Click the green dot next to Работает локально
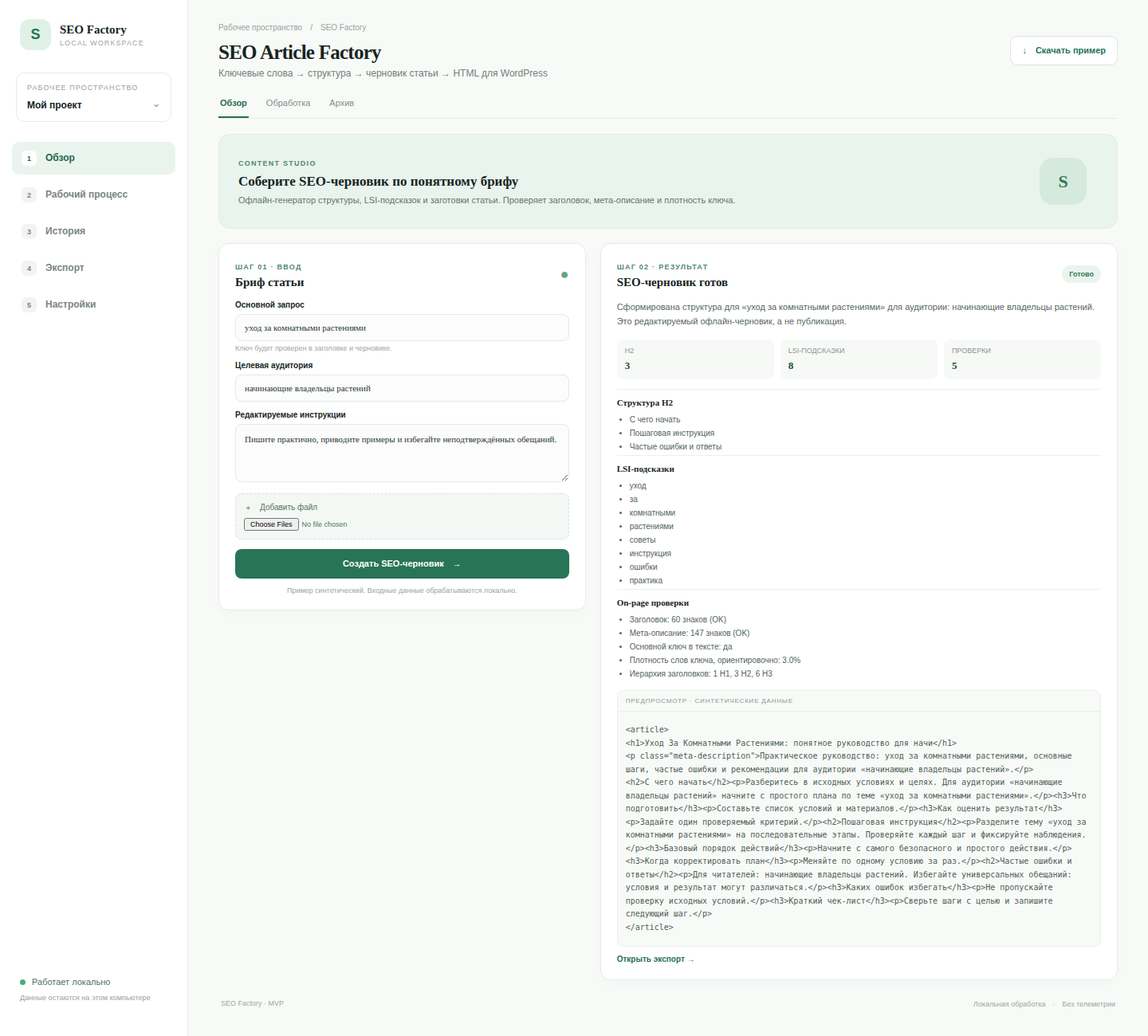 point(23,983)
